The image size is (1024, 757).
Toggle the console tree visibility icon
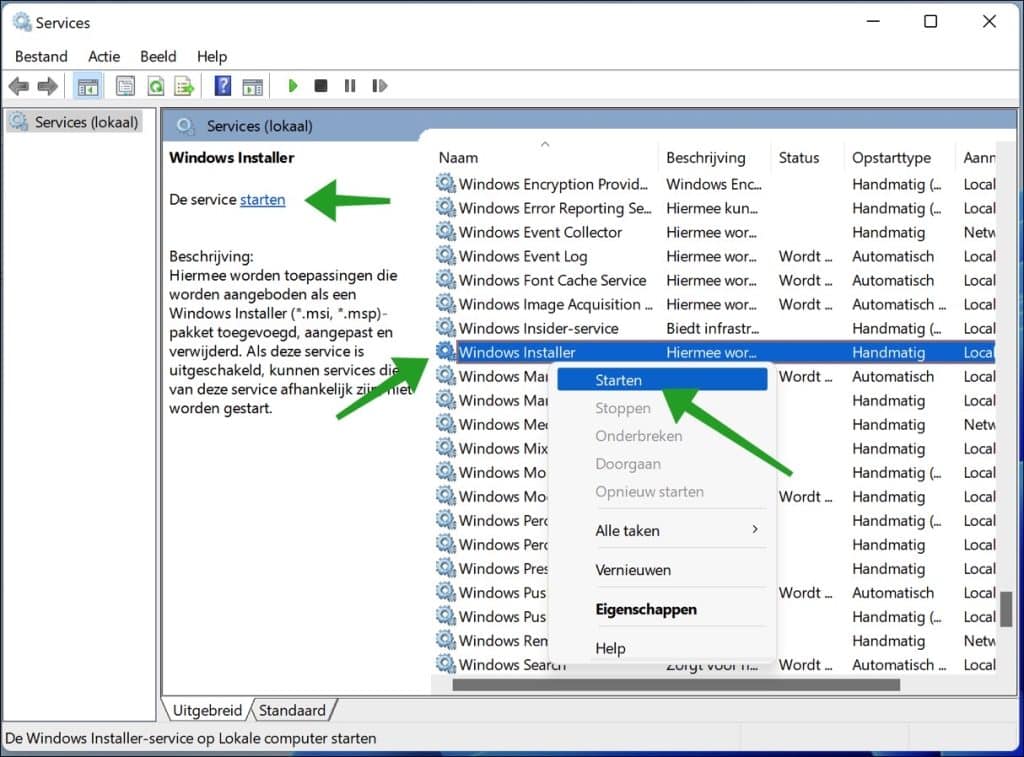pos(88,85)
